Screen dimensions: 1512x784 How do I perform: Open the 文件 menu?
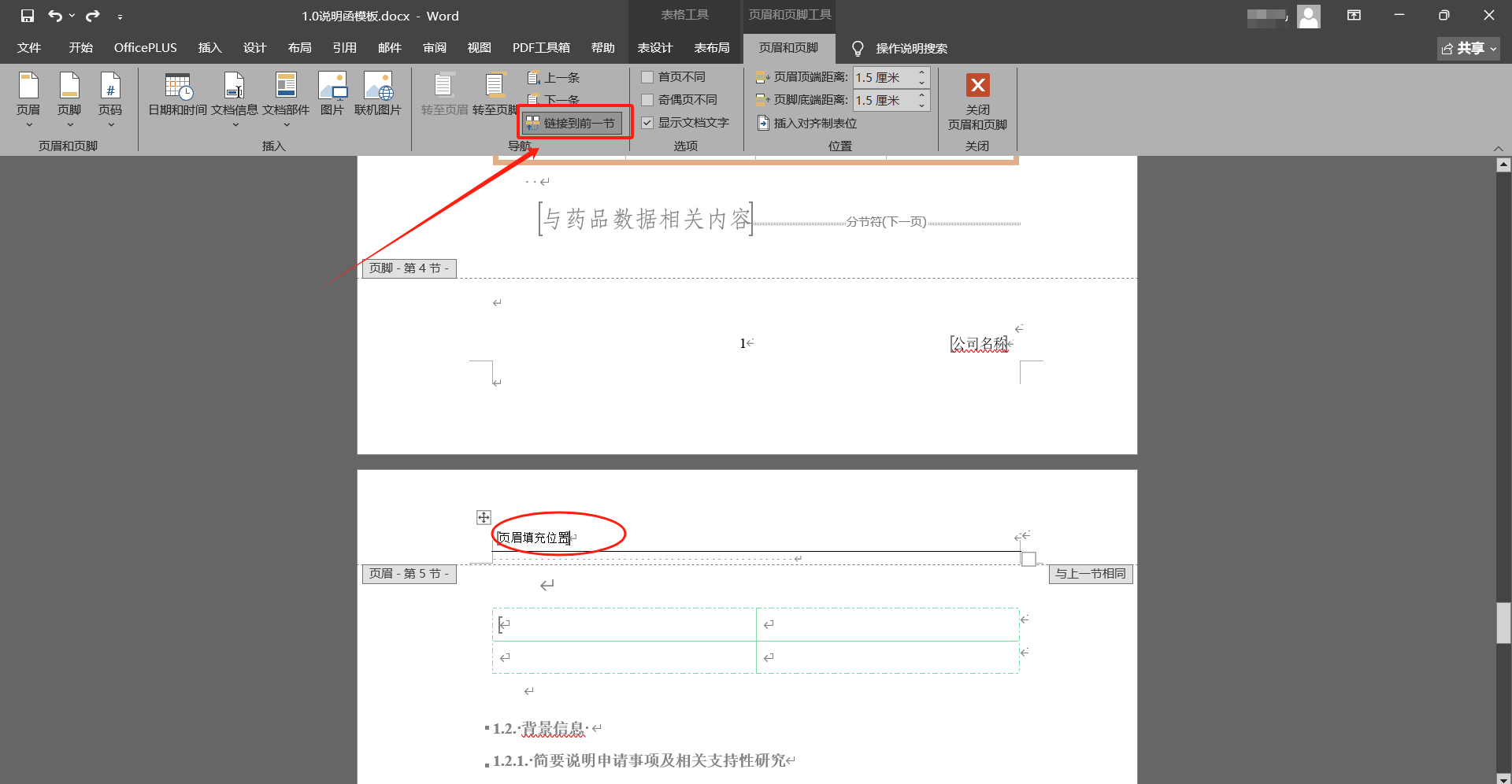pos(29,48)
